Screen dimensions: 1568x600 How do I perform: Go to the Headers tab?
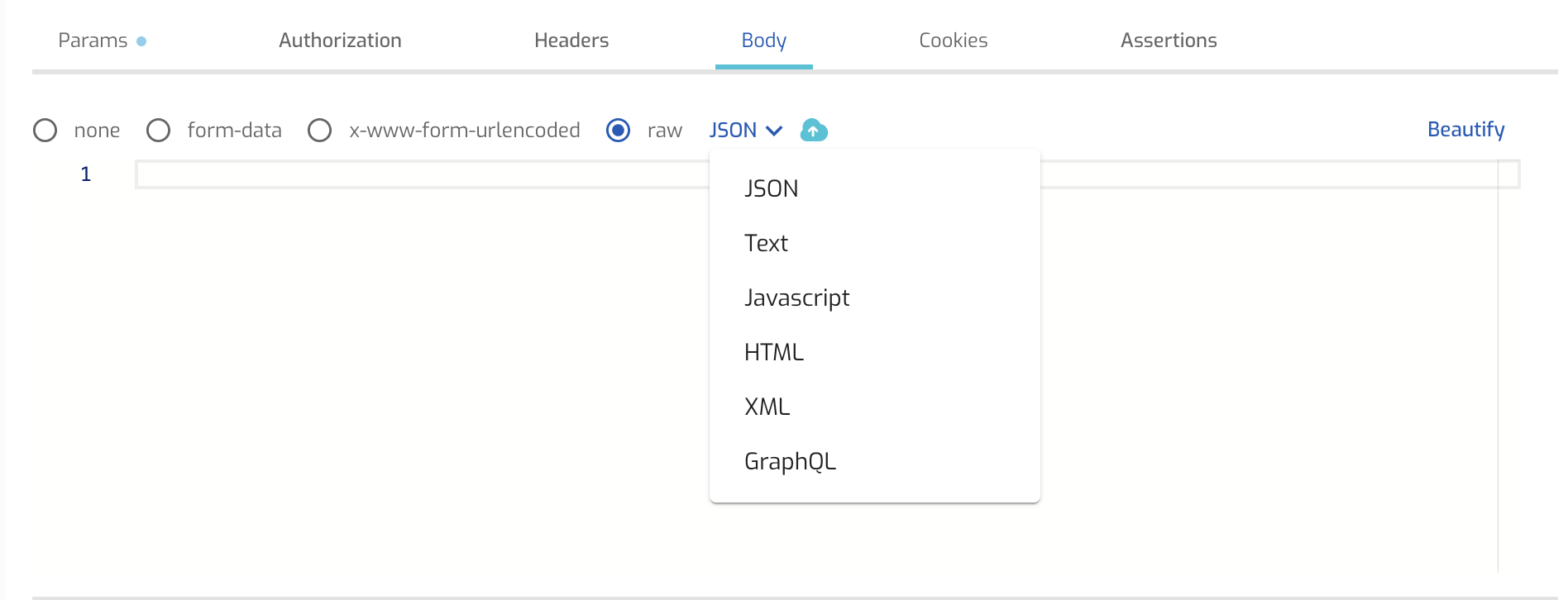[571, 40]
